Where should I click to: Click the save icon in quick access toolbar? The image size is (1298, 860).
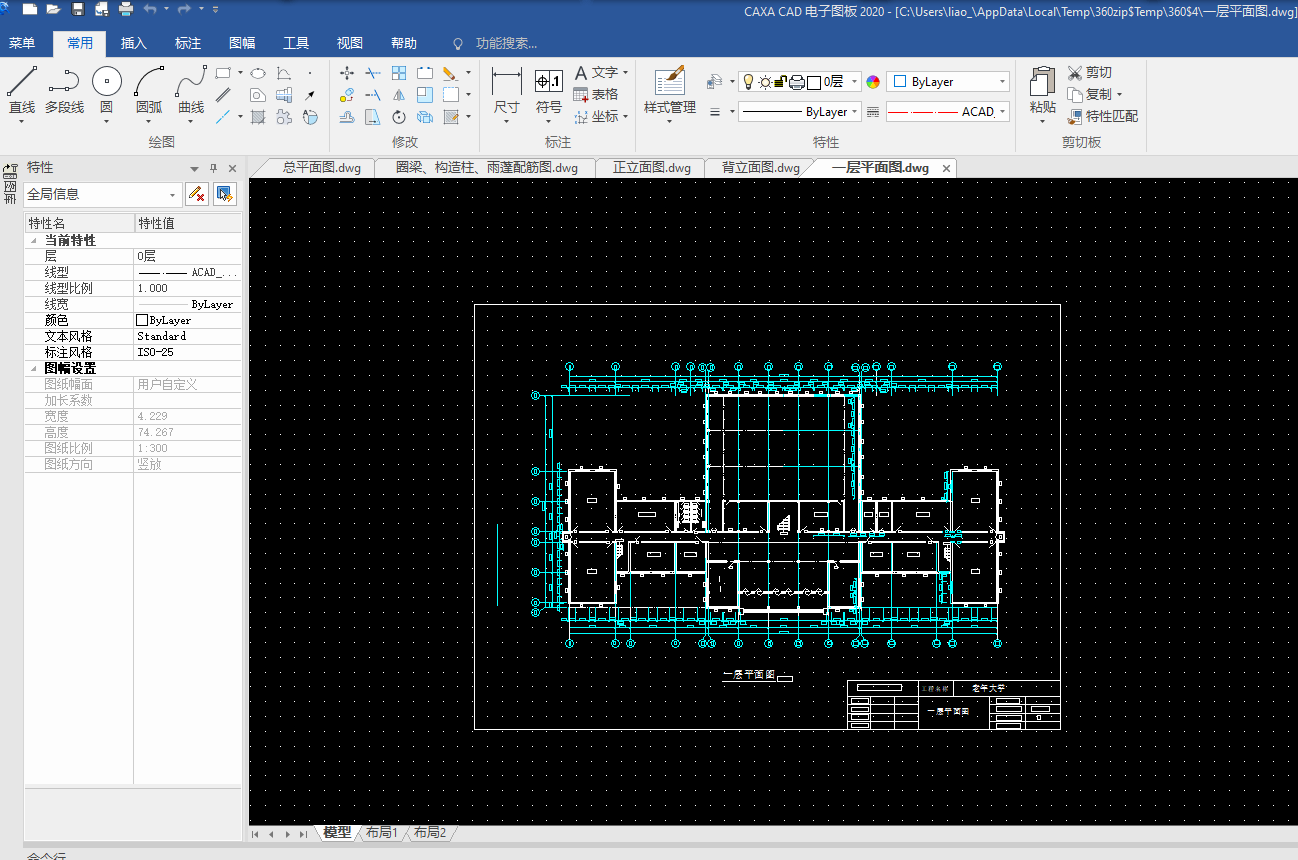coord(78,9)
